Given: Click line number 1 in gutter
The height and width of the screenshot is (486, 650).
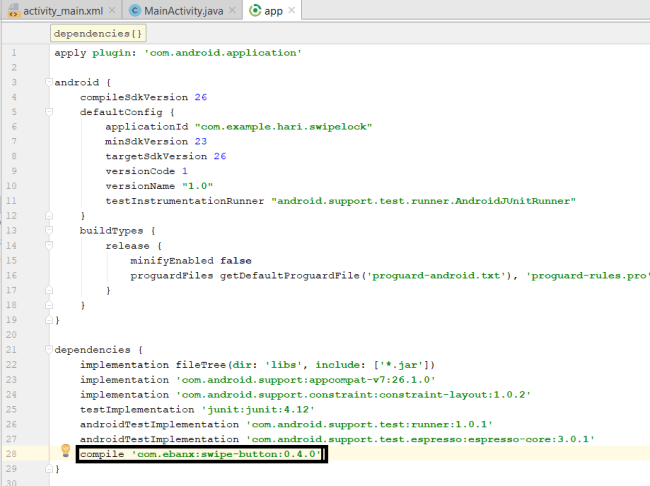Looking at the screenshot, I should click(14, 53).
